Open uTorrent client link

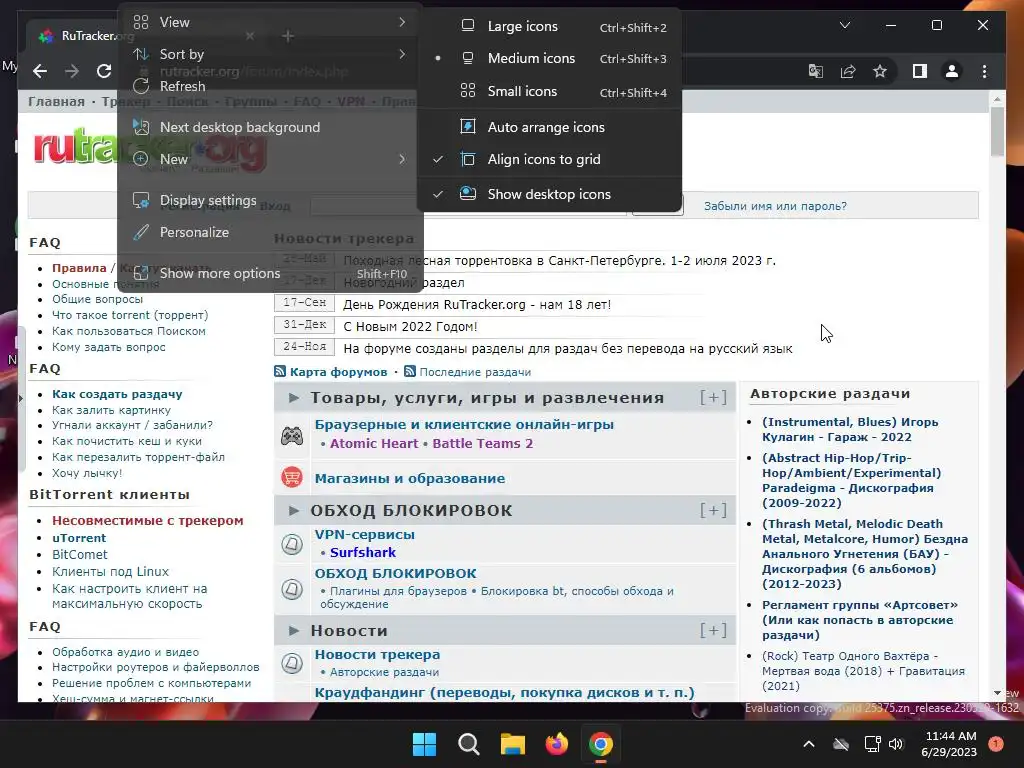pyautogui.click(x=79, y=537)
